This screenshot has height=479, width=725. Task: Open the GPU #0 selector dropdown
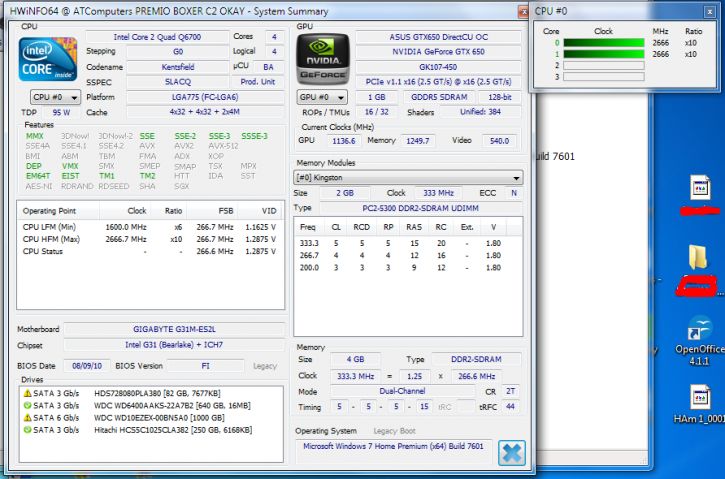point(322,97)
